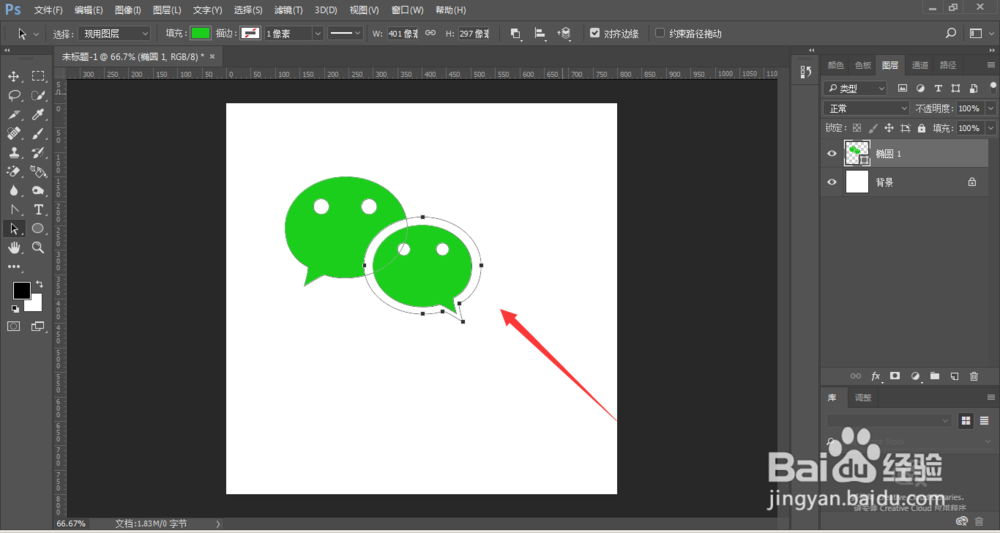Viewport: 1000px width, 533px height.
Task: Select the Lasso tool
Action: 13,96
